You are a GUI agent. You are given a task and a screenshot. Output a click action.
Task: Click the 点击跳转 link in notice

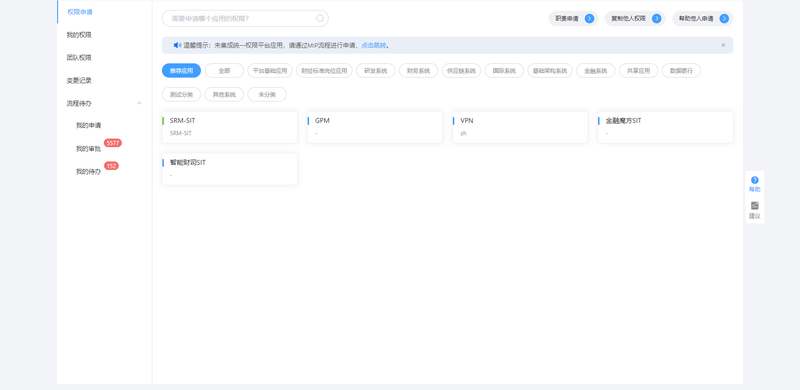coord(374,45)
